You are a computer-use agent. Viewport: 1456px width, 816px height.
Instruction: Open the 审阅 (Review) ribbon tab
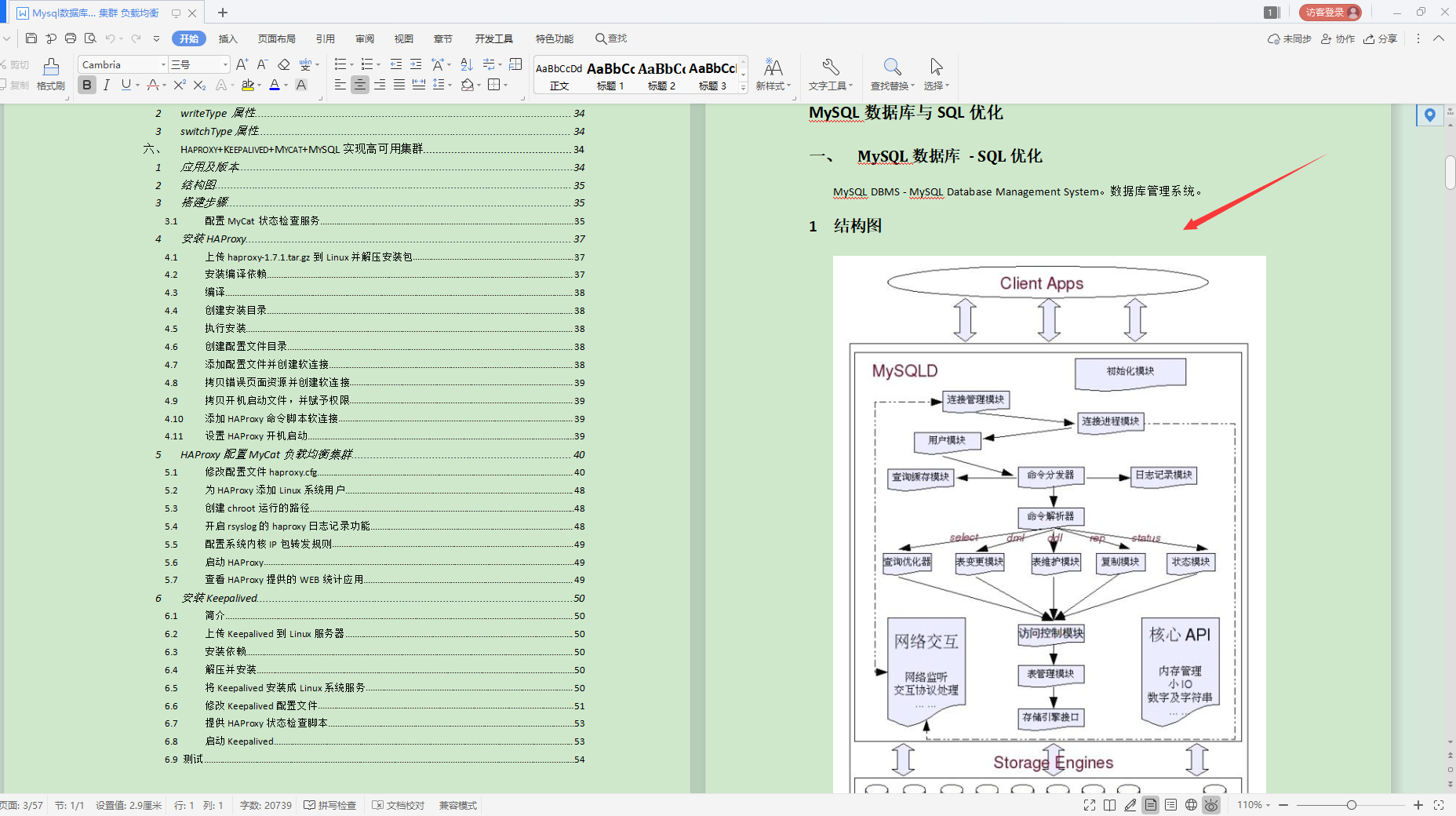click(364, 38)
